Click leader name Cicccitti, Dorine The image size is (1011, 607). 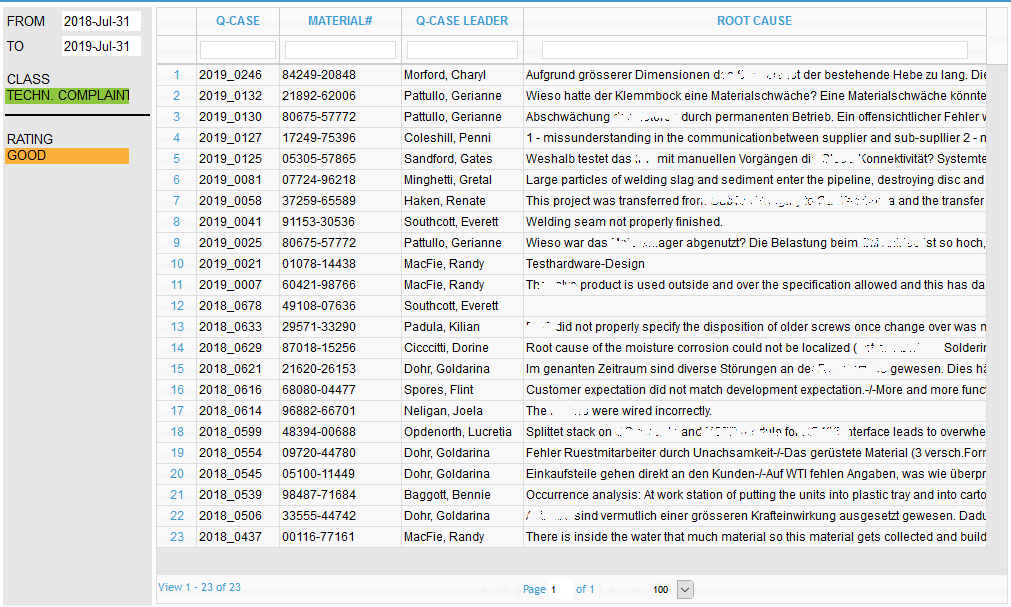click(x=446, y=348)
